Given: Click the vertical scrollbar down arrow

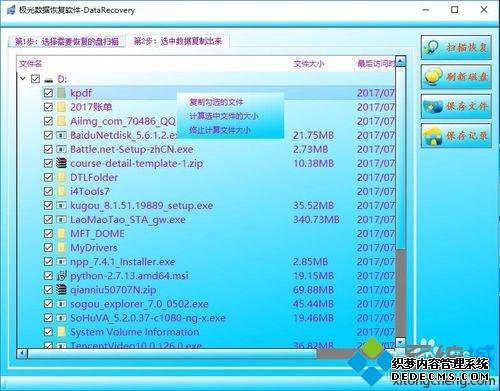Looking at the screenshot, I should coord(400,343).
